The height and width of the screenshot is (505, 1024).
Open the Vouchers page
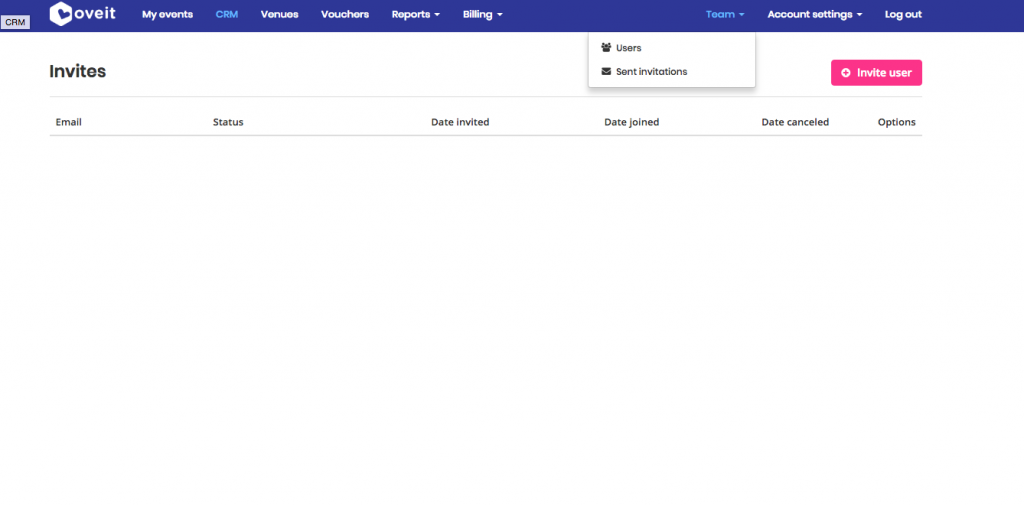click(345, 14)
